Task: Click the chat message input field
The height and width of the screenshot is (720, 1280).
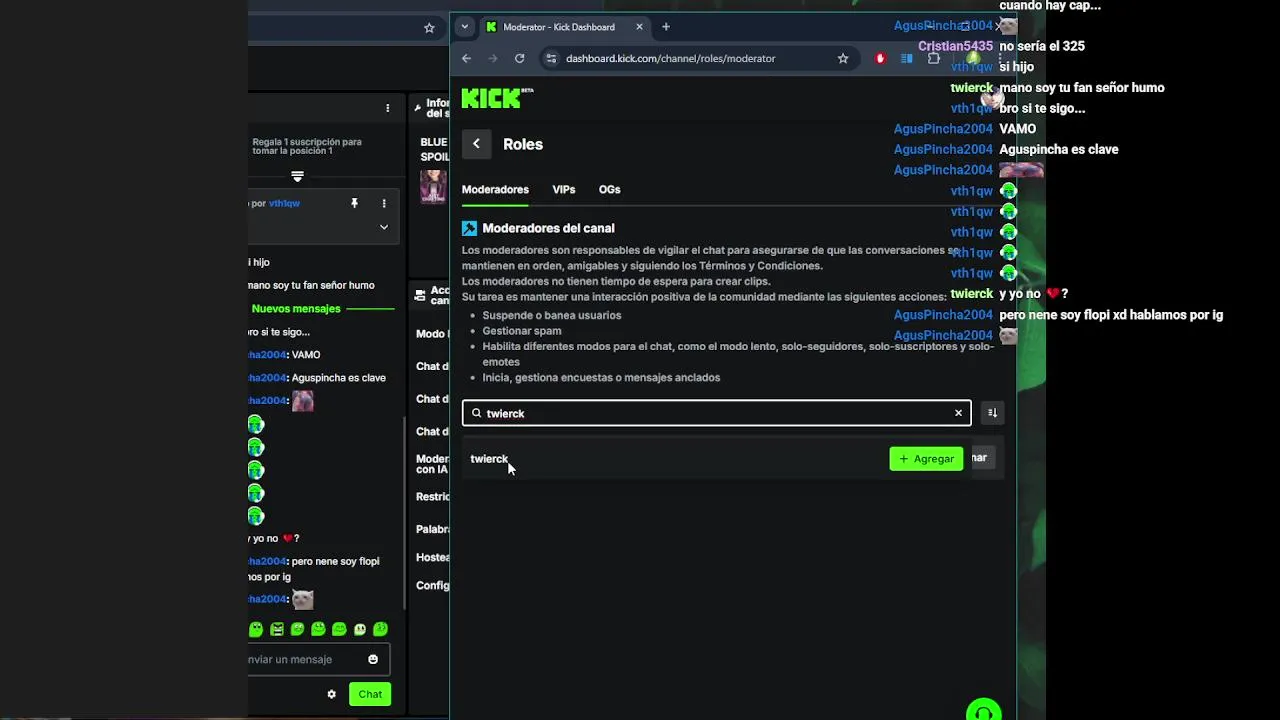Action: tap(318, 659)
